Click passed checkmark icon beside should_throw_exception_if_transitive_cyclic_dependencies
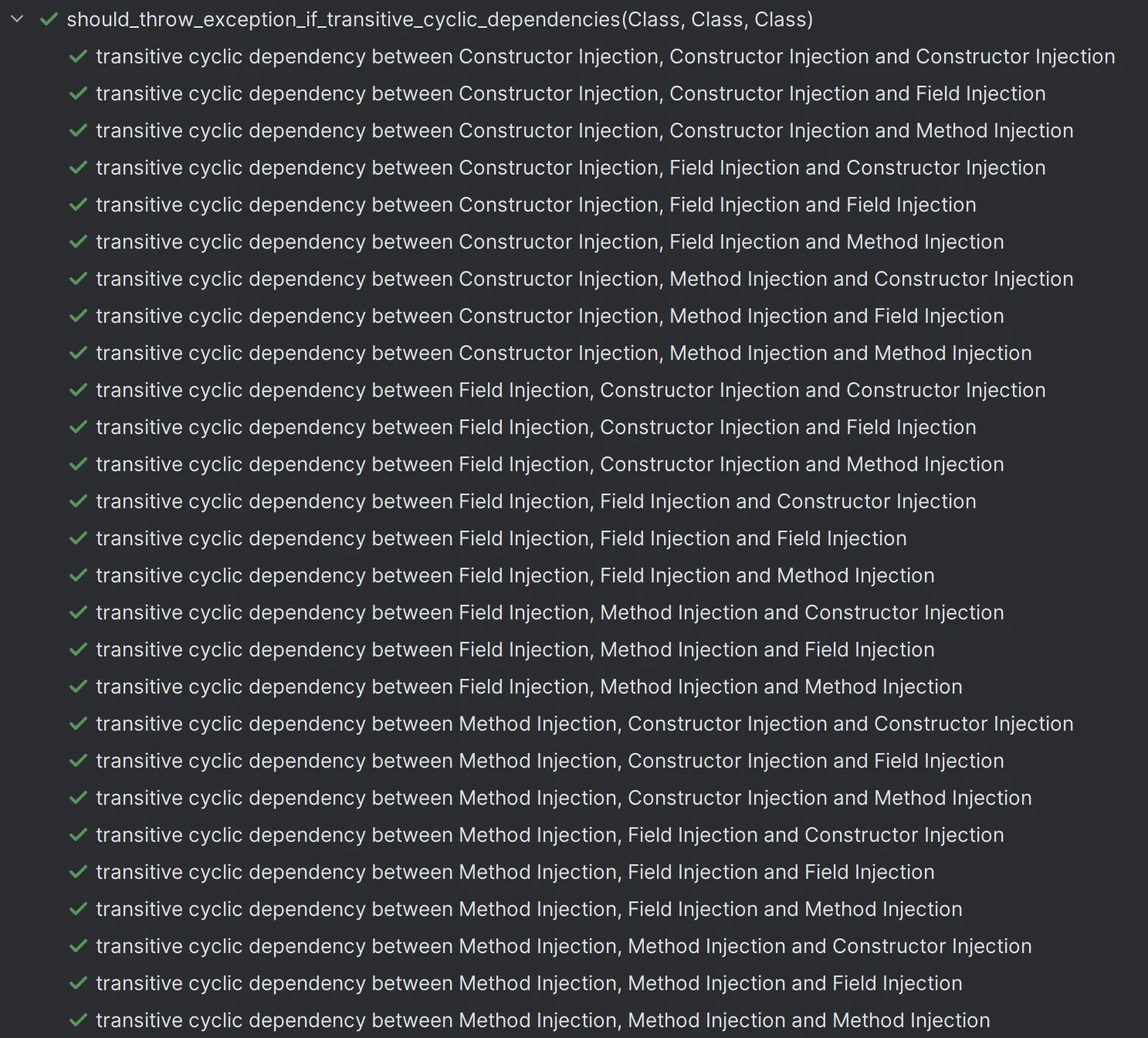 click(x=49, y=19)
